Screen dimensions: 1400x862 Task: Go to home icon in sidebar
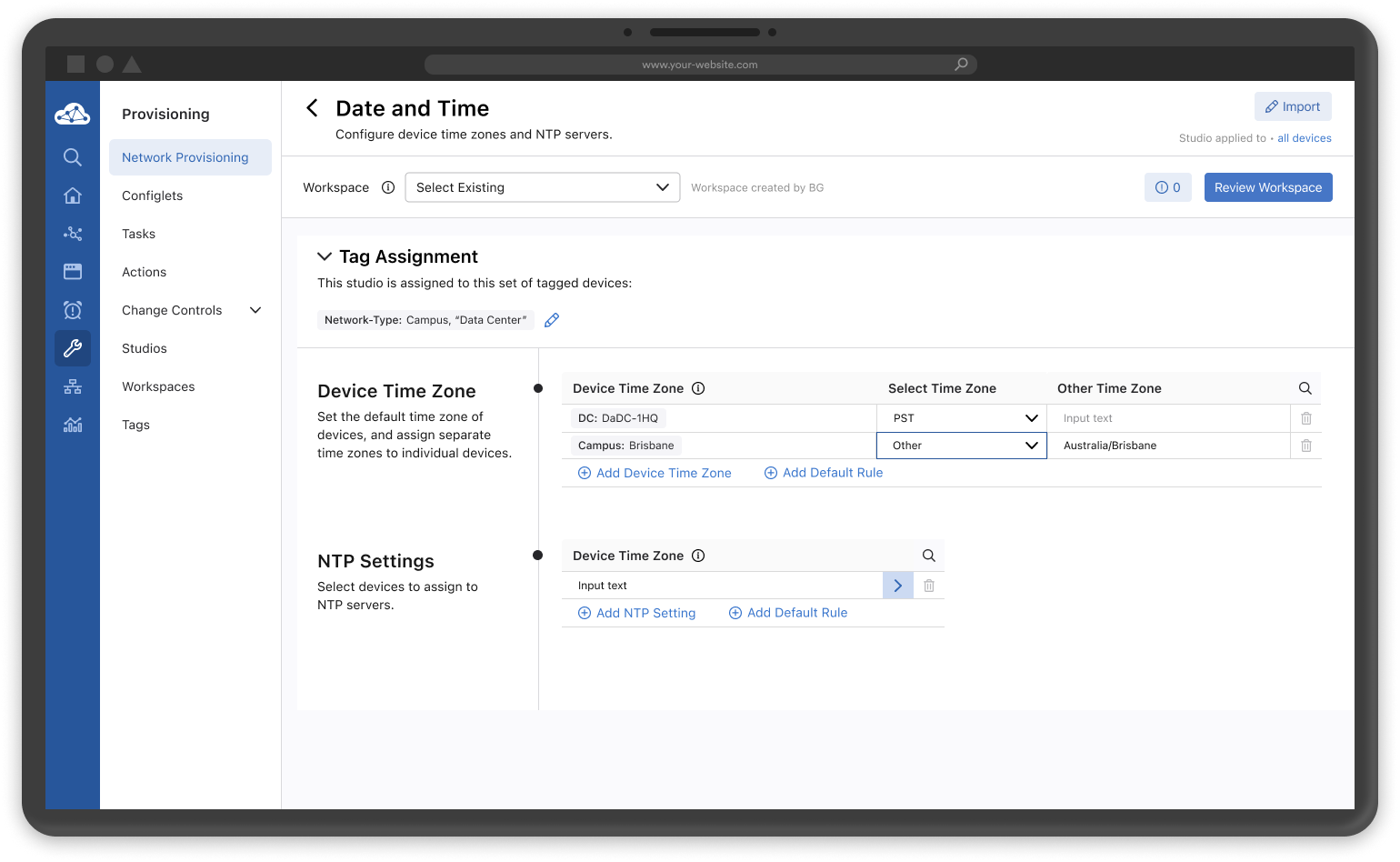73,195
